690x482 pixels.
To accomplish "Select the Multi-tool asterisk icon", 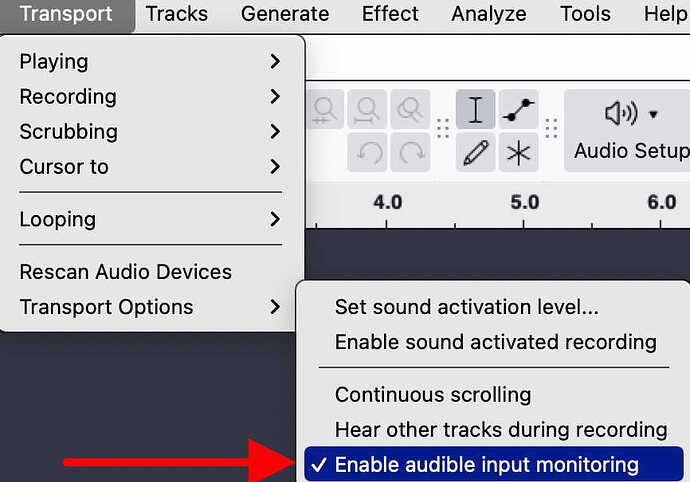I will coord(518,152).
